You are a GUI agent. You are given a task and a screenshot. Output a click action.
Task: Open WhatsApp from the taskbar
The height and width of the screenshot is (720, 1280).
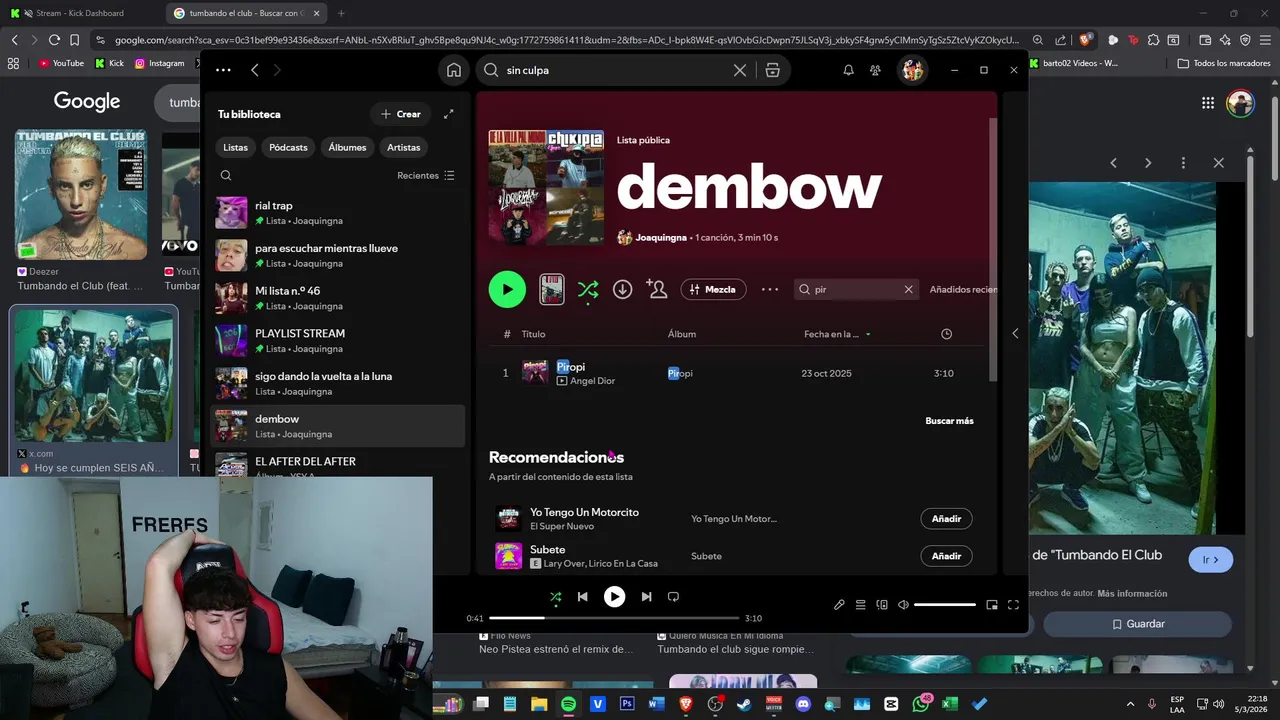pos(921,704)
